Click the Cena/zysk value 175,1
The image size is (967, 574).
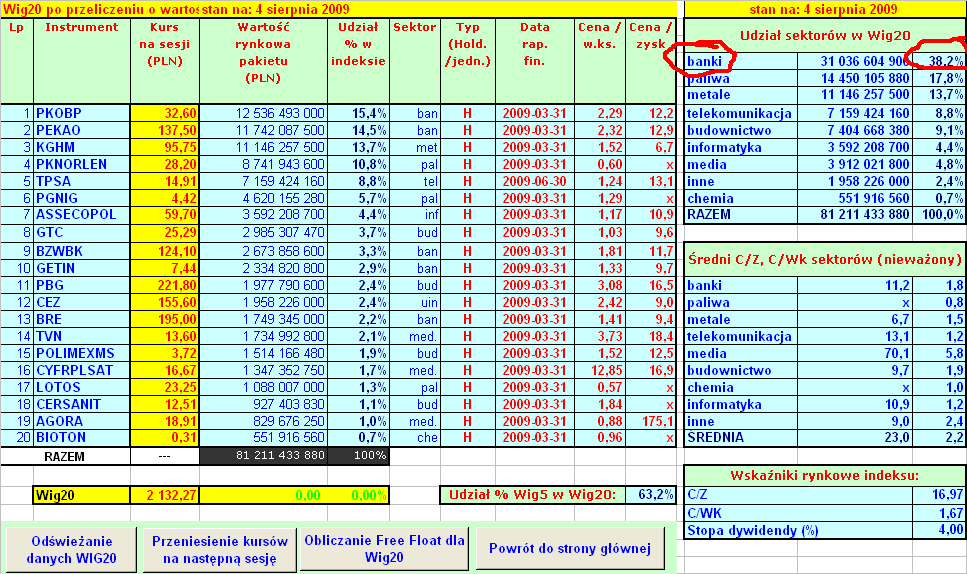(651, 421)
